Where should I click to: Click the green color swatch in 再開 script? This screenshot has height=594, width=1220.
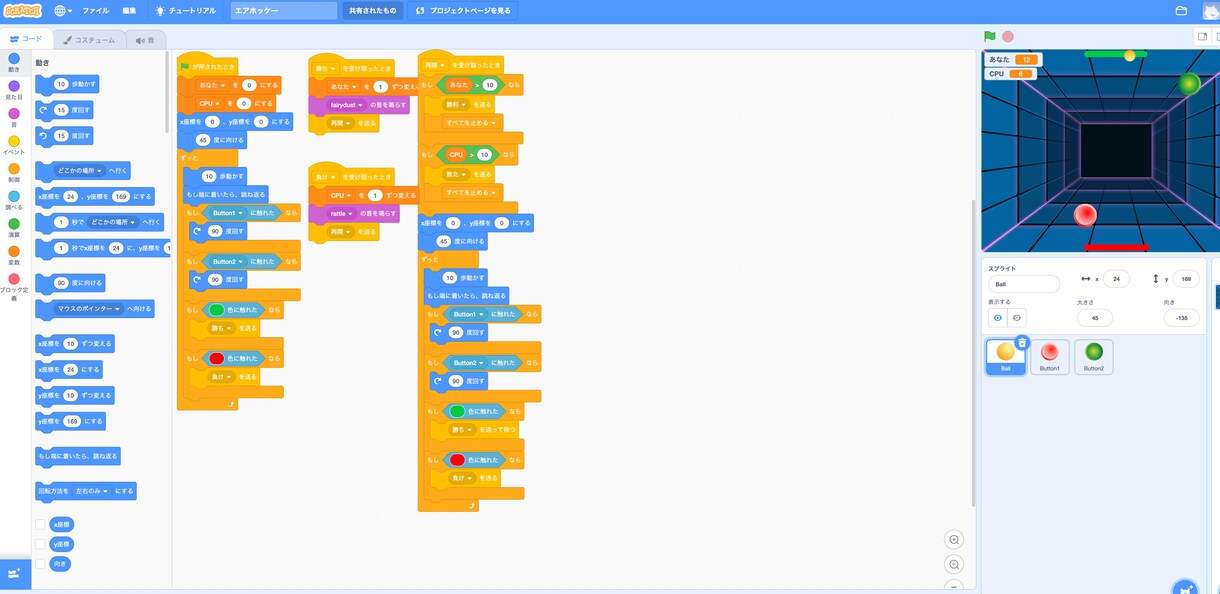pos(457,411)
